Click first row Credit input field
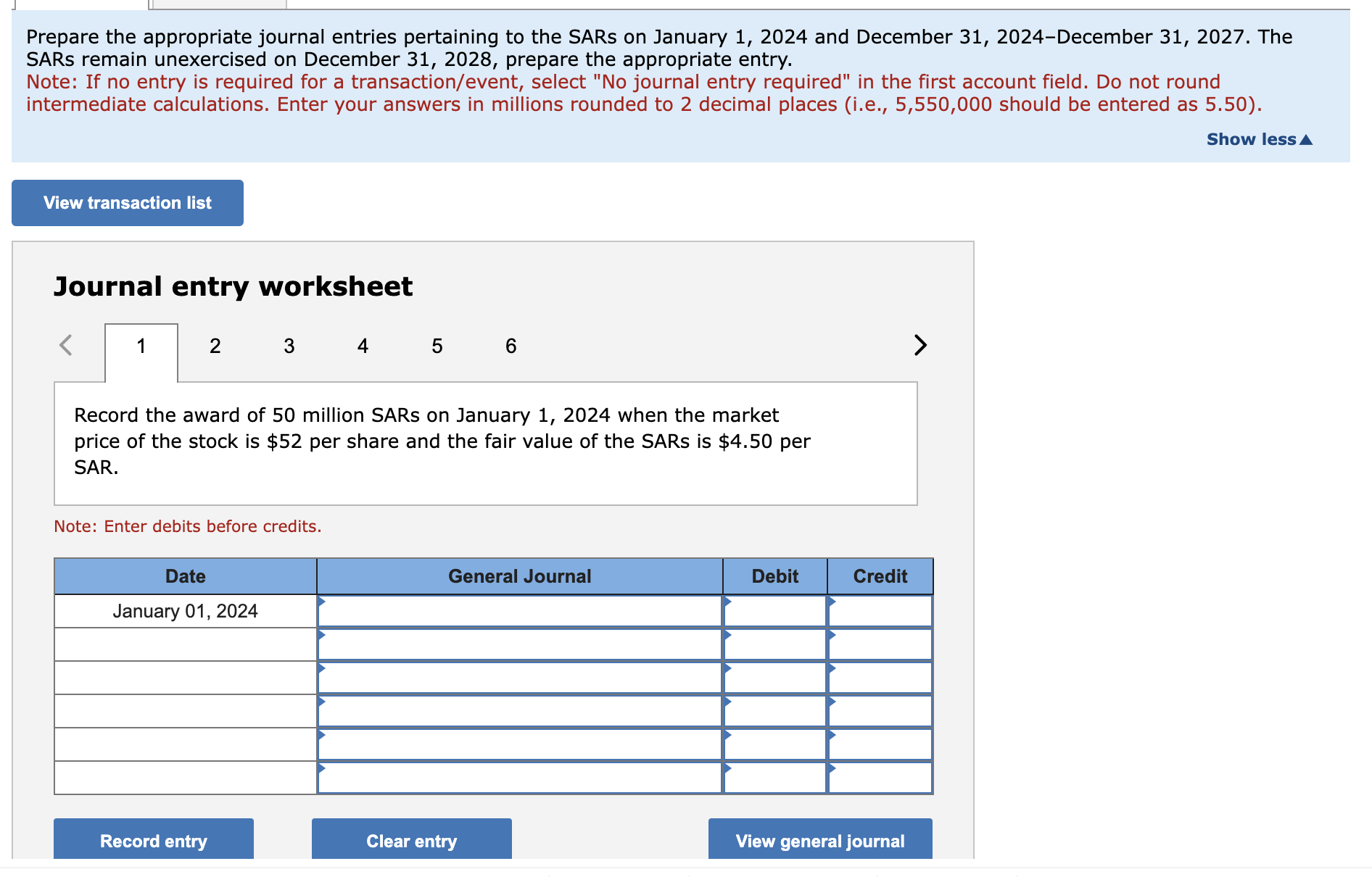 880,611
